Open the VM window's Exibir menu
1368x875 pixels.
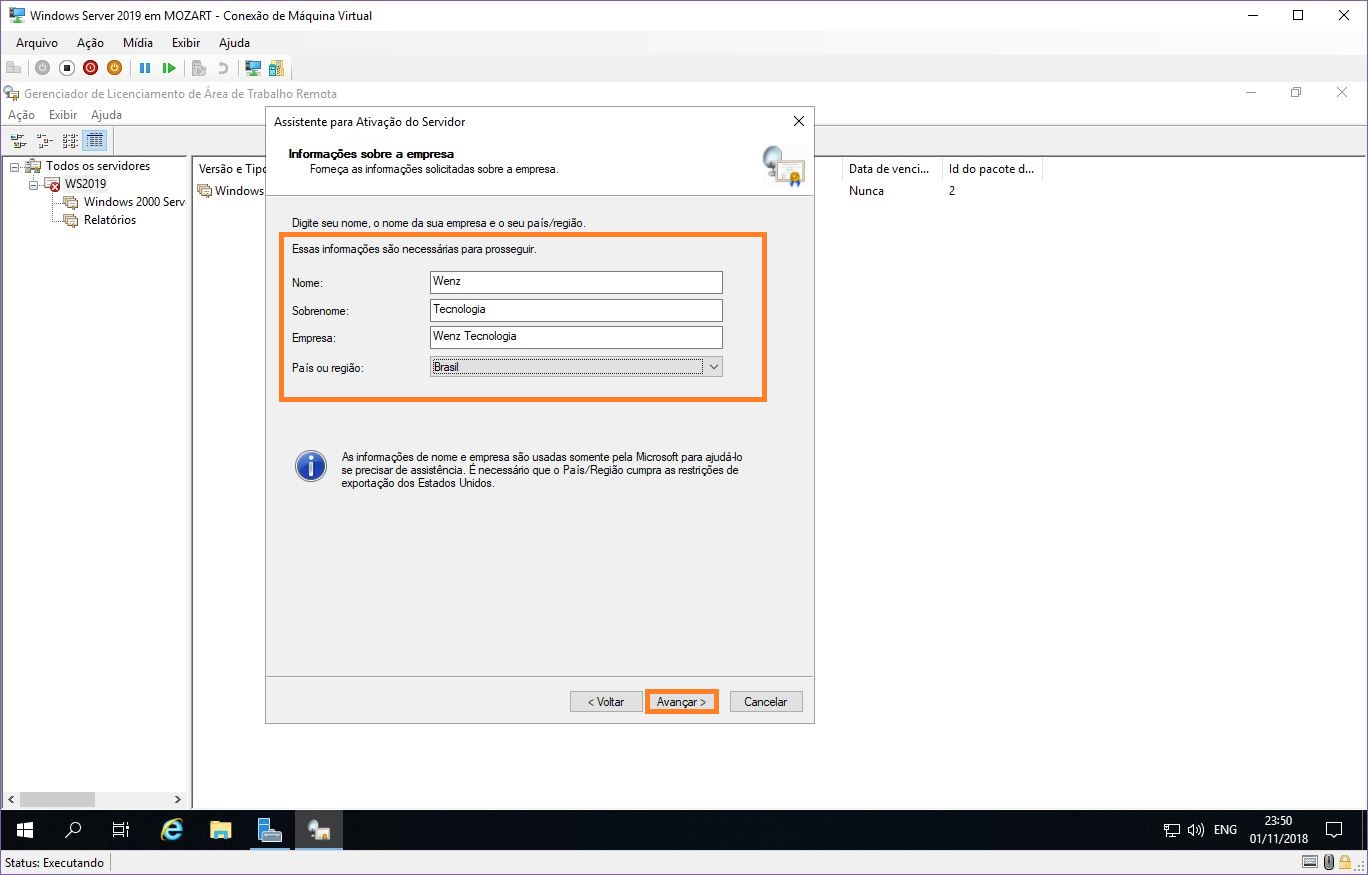coord(186,43)
